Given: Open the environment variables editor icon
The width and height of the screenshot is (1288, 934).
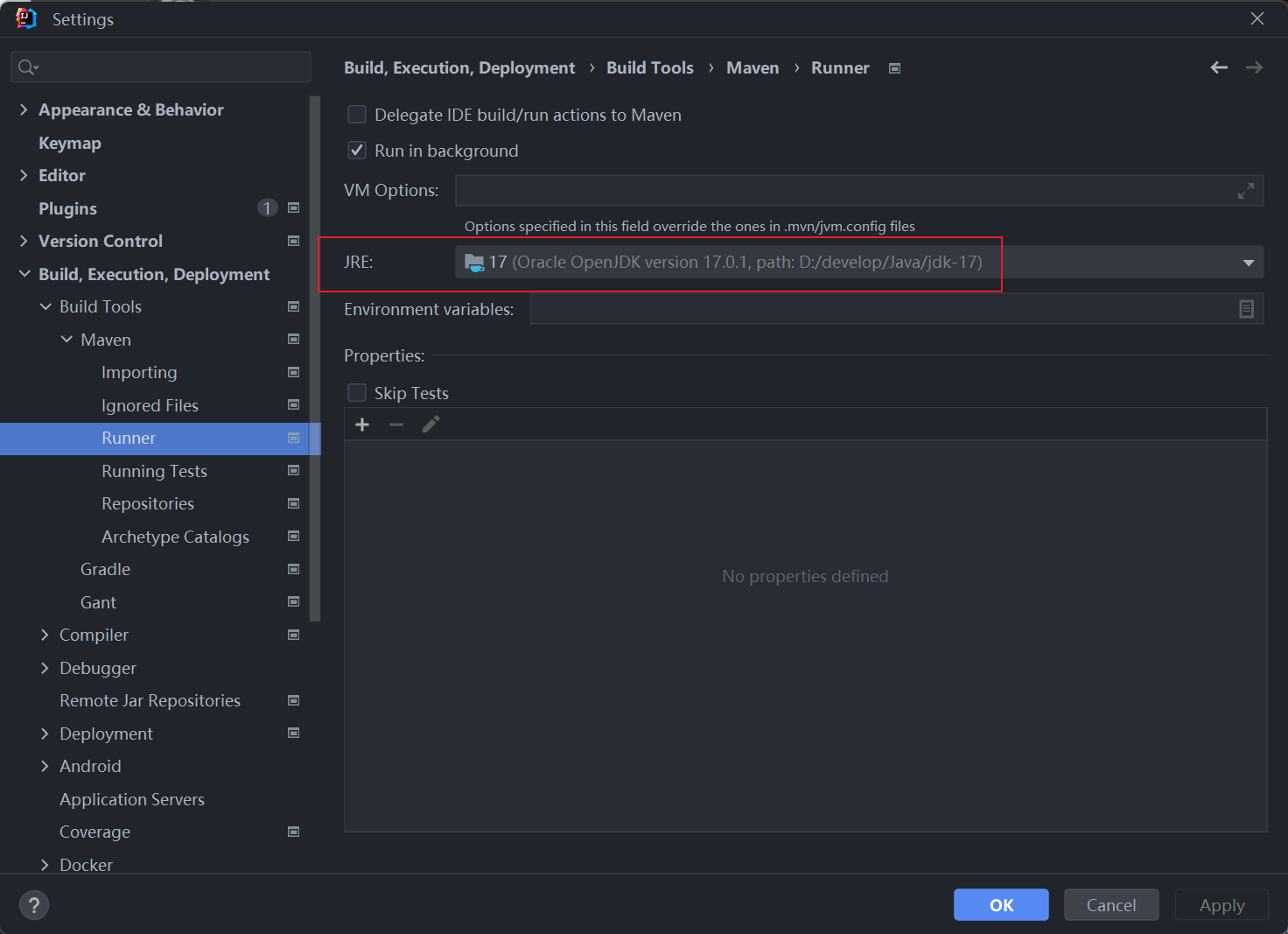Looking at the screenshot, I should (x=1246, y=309).
